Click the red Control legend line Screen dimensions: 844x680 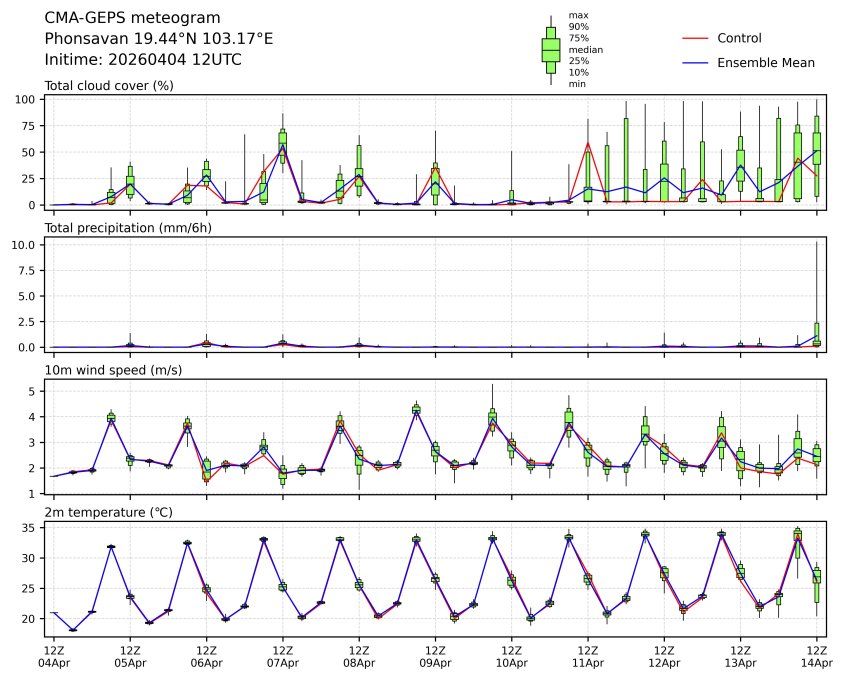pyautogui.click(x=695, y=38)
